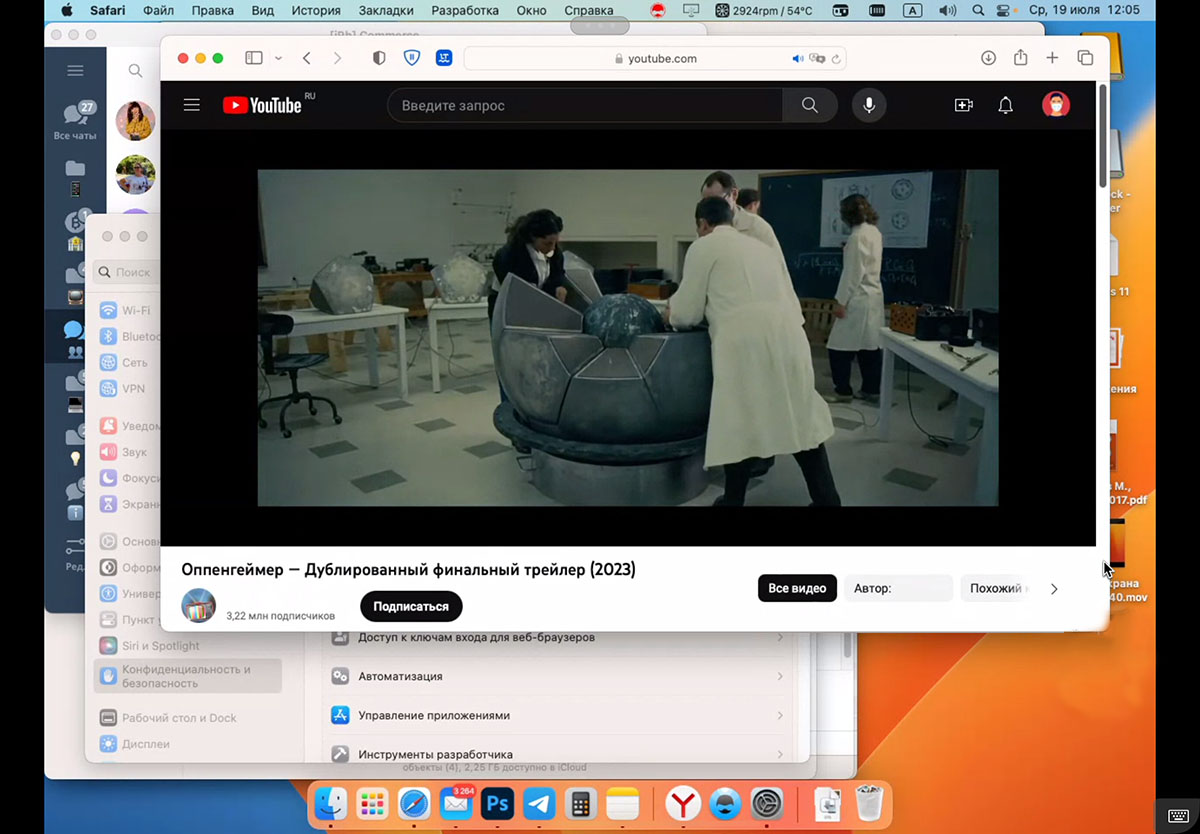The image size is (1200, 834).
Task: Mute the tab audio in address bar
Action: click(x=797, y=59)
